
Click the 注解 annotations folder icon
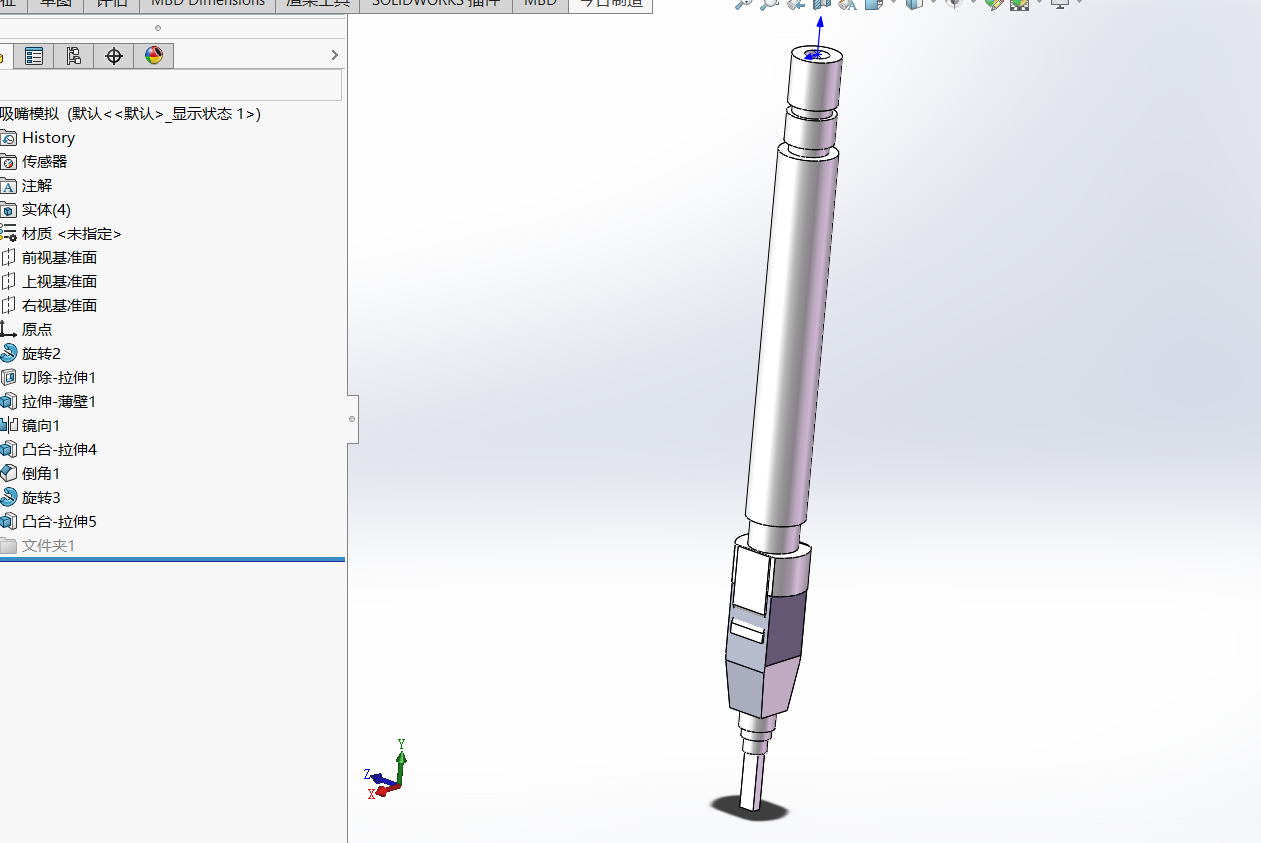pos(9,186)
